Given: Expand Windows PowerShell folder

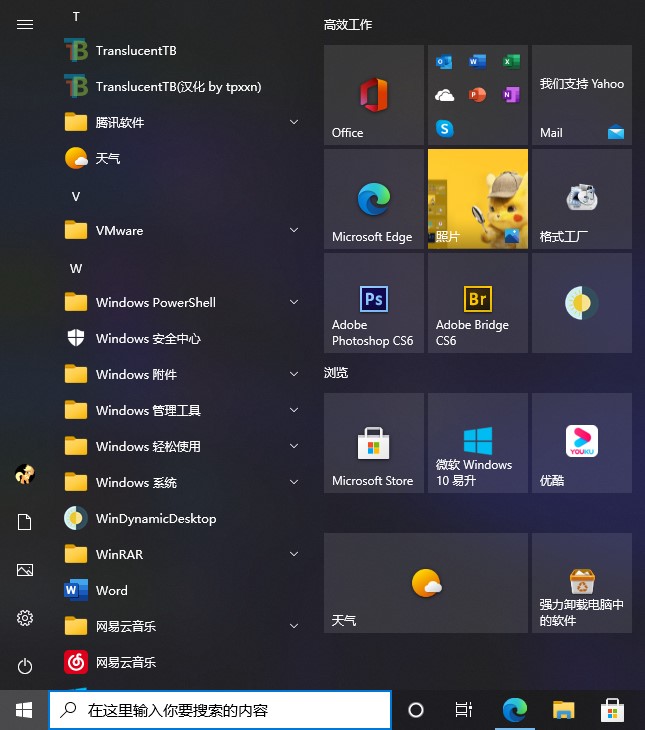Looking at the screenshot, I should [183, 303].
